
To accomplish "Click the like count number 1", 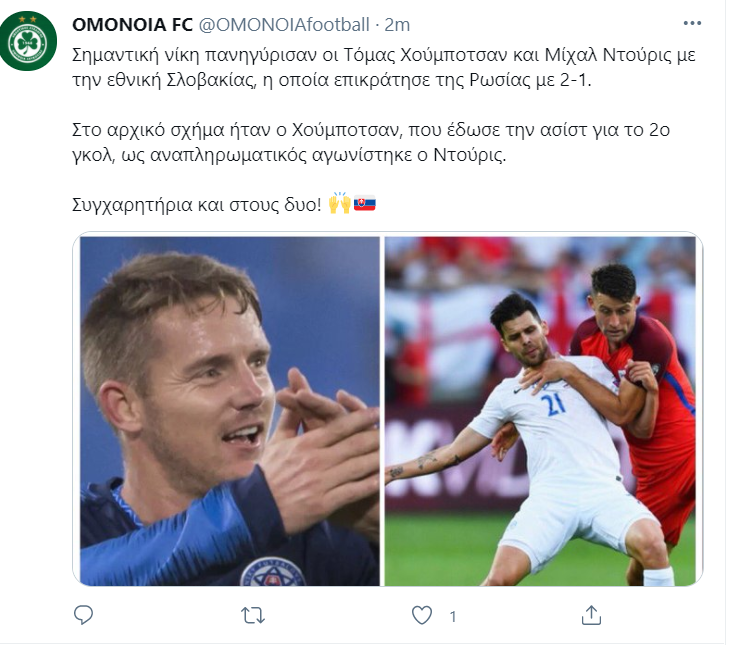I will [x=452, y=616].
